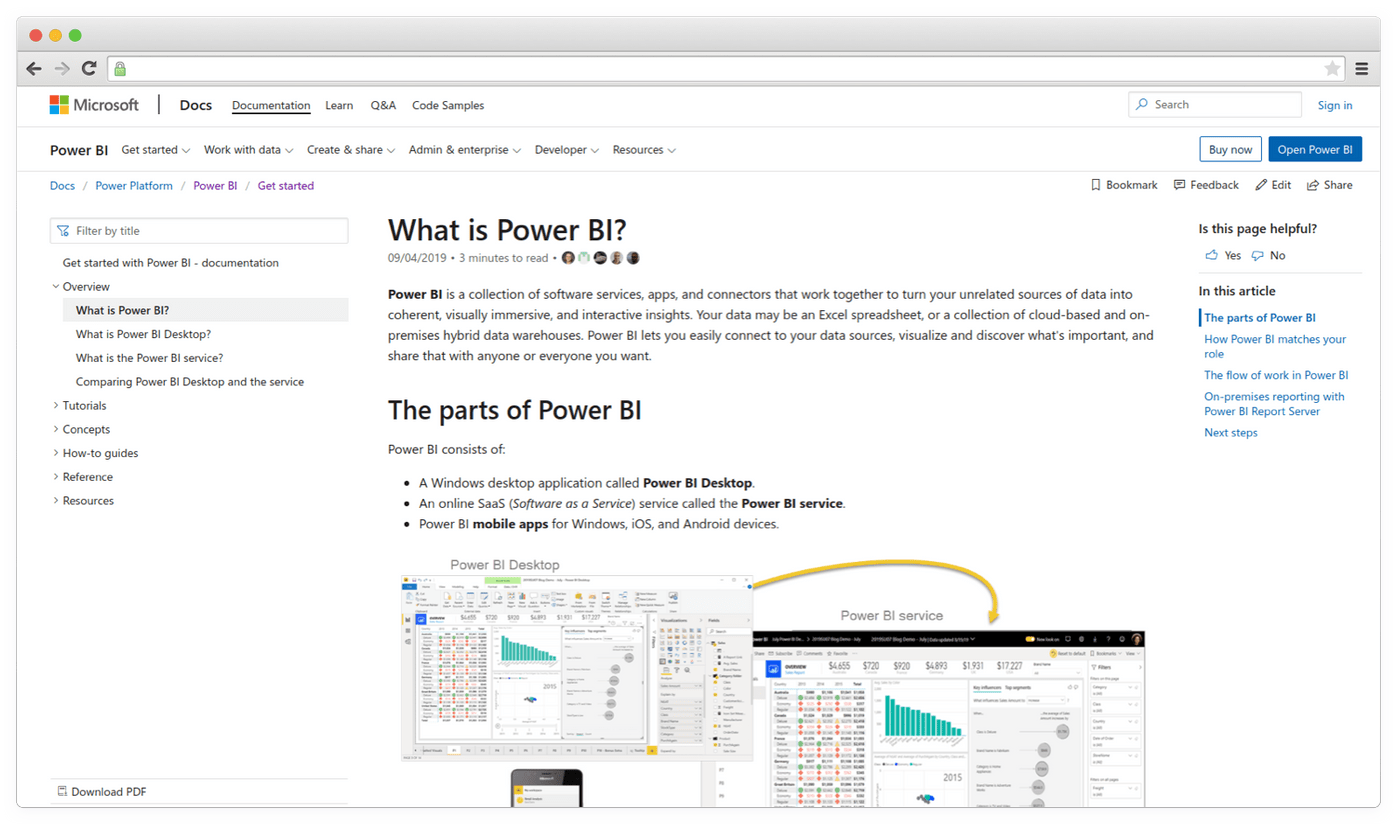Expand Resources section in sidebar
The image size is (1400, 831).
click(x=56, y=501)
